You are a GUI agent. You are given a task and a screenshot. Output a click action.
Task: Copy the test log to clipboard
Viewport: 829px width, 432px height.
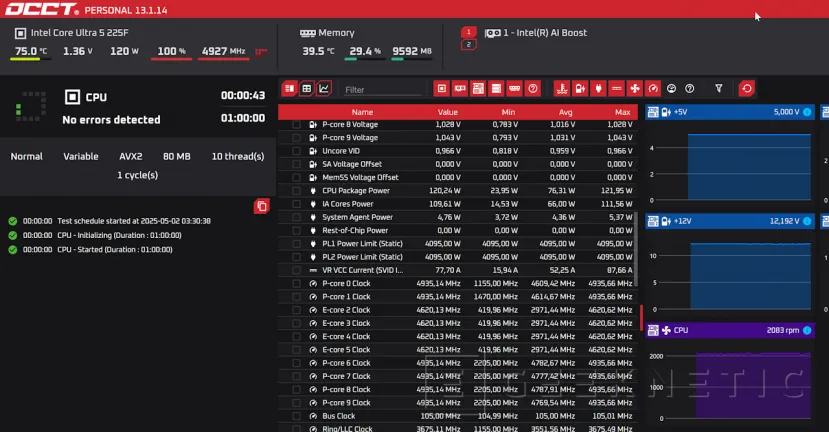point(262,206)
